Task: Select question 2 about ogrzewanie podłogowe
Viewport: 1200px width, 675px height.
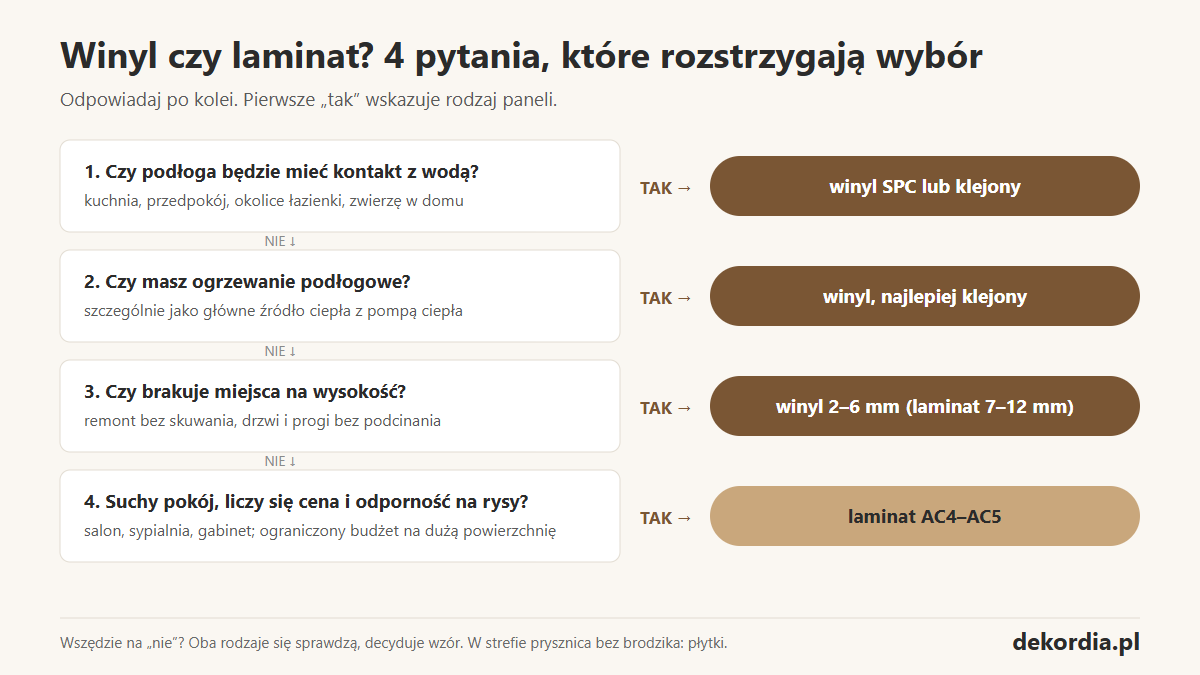Action: pyautogui.click(x=340, y=296)
